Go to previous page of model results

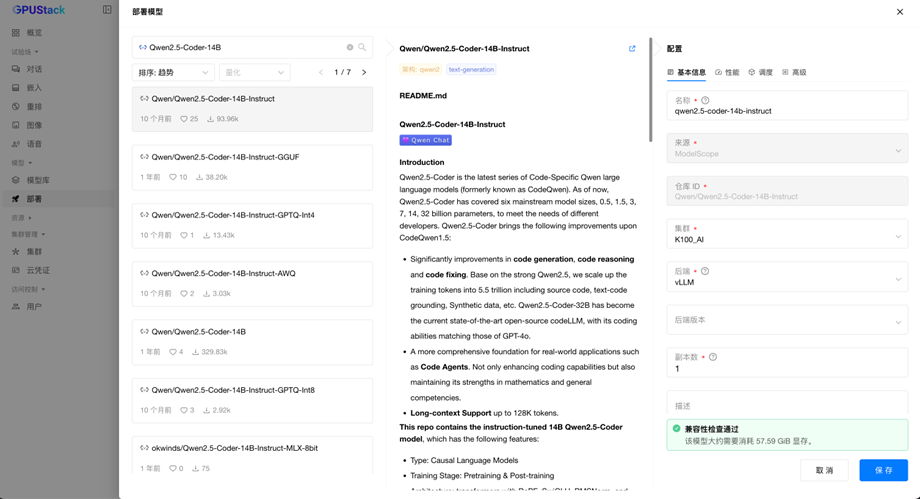[321, 72]
